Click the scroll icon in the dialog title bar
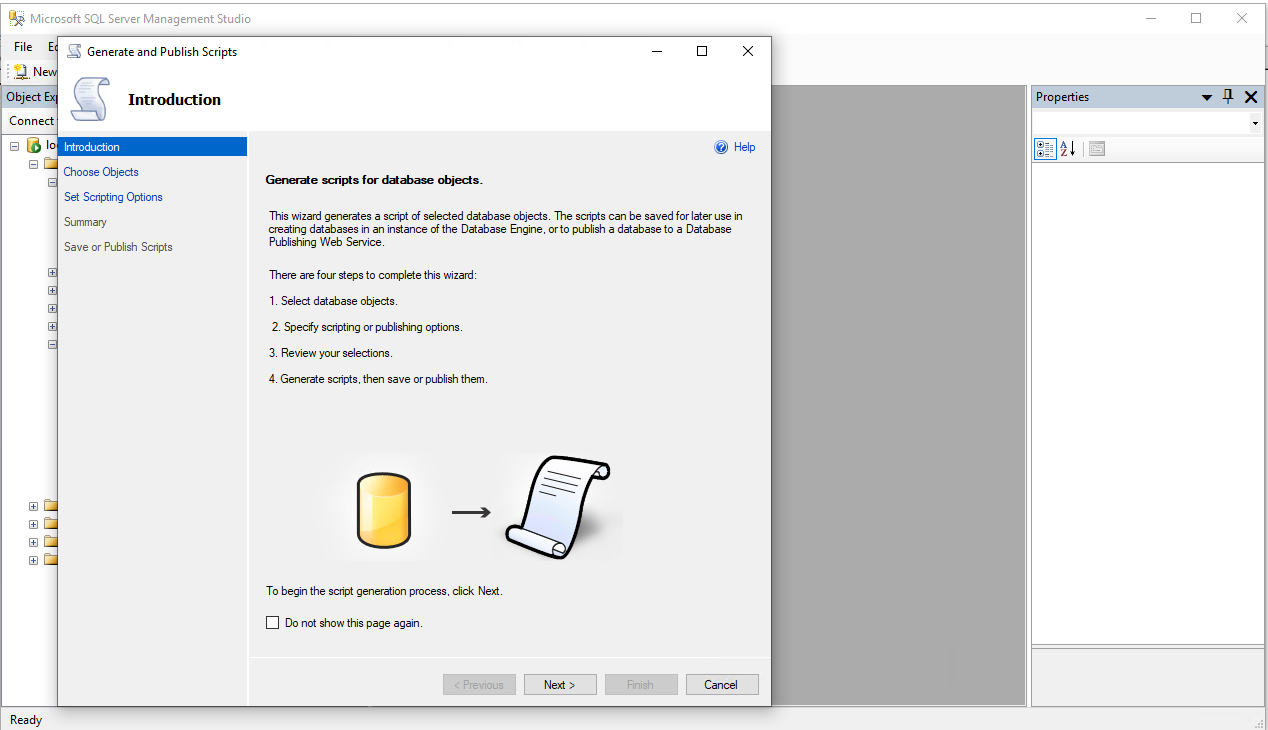1268x730 pixels. (x=74, y=52)
